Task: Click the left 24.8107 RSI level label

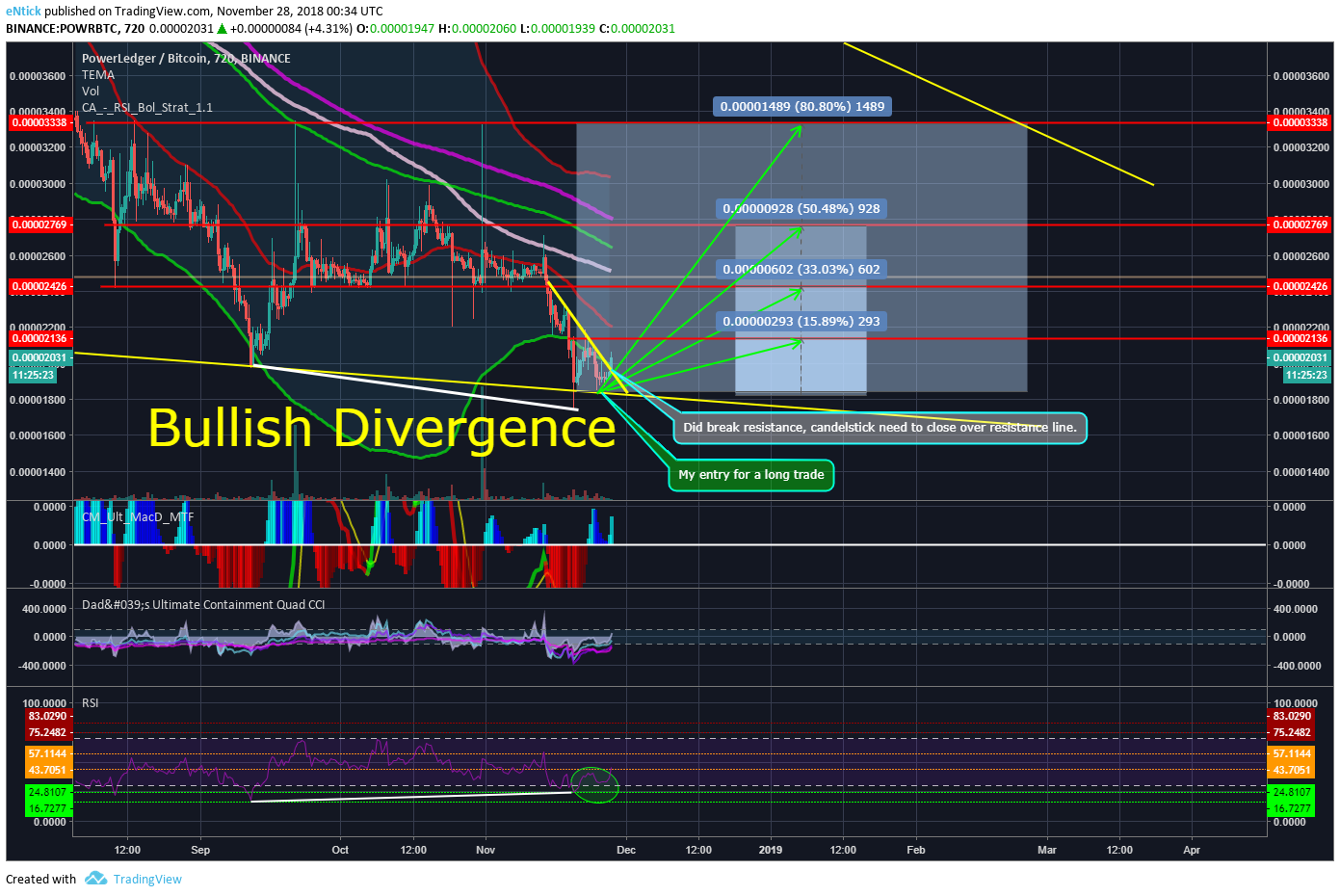Action: pos(47,792)
